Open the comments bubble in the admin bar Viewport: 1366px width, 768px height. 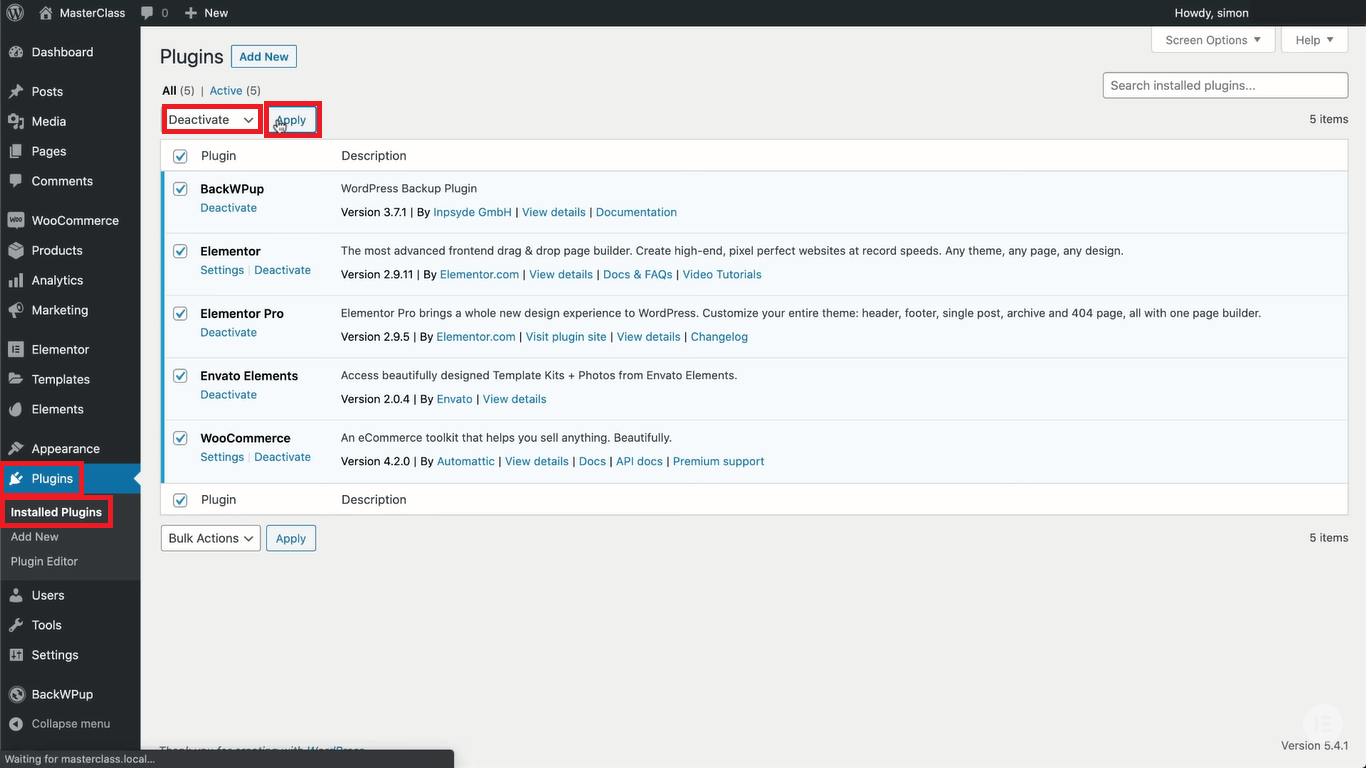pyautogui.click(x=148, y=13)
